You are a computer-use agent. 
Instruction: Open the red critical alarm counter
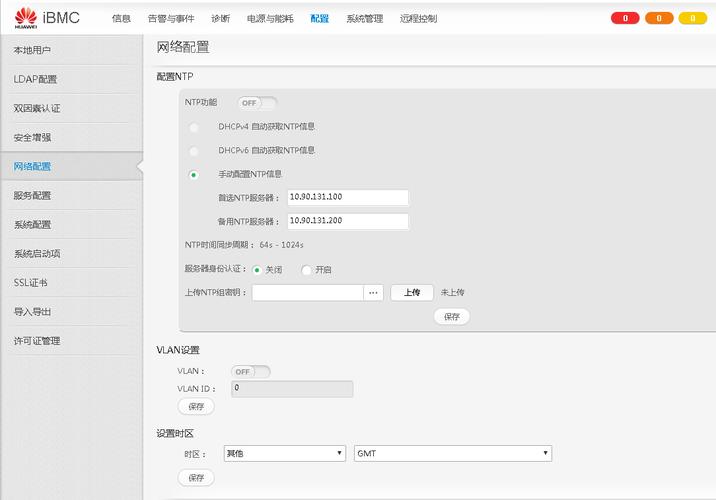click(x=625, y=18)
